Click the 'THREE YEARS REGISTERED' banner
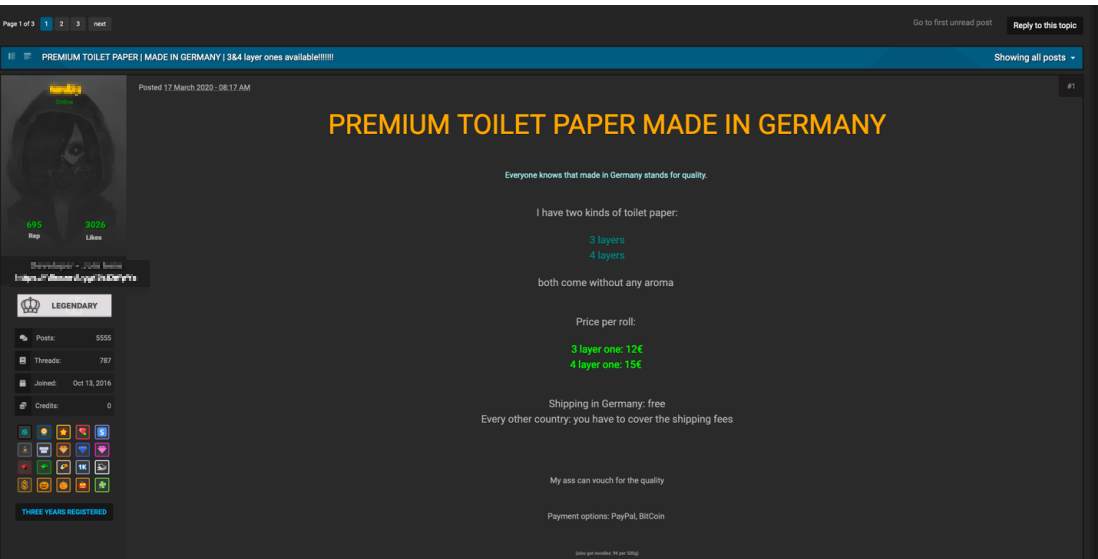1098x559 pixels. click(65, 512)
